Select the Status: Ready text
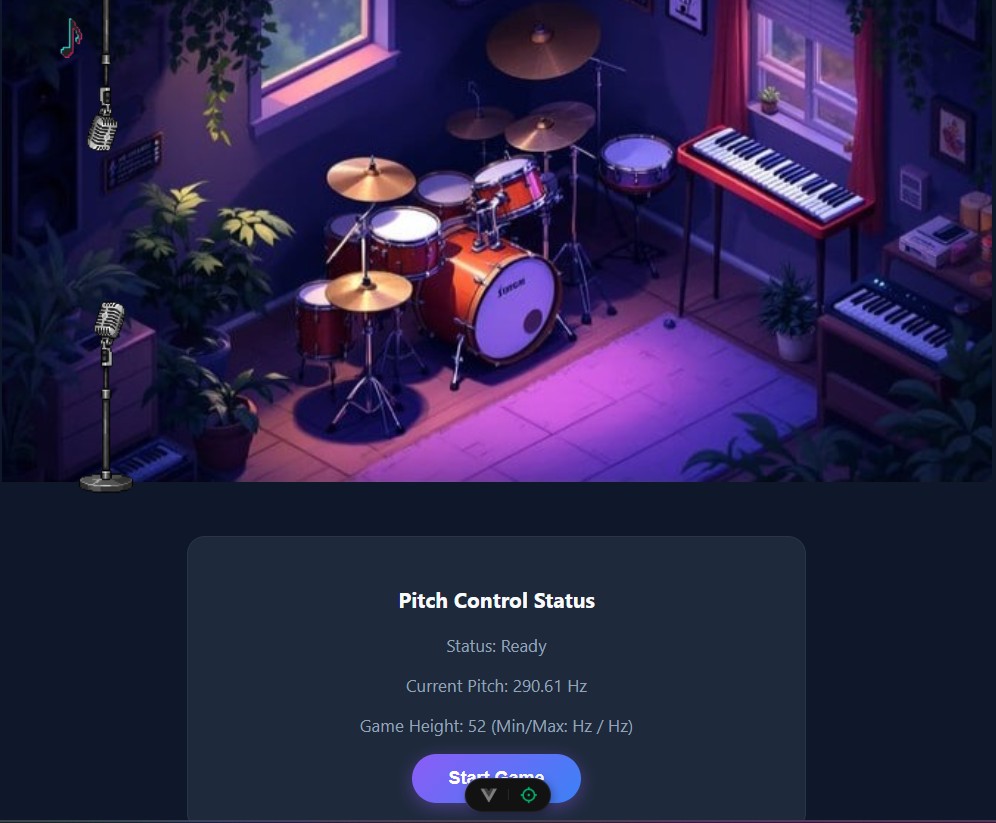The image size is (996, 823). 496,646
